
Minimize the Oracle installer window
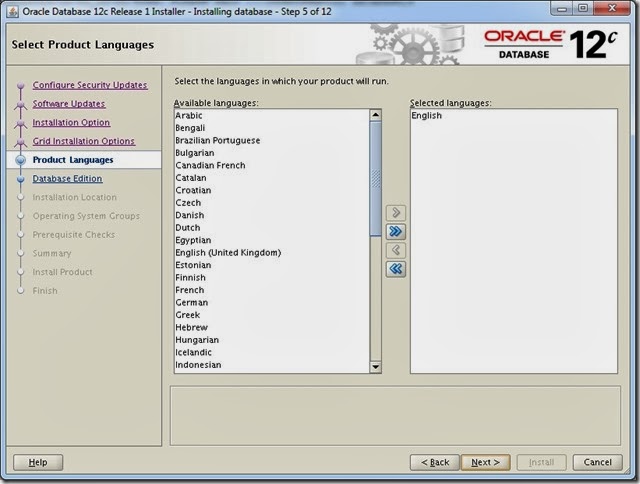coord(562,9)
